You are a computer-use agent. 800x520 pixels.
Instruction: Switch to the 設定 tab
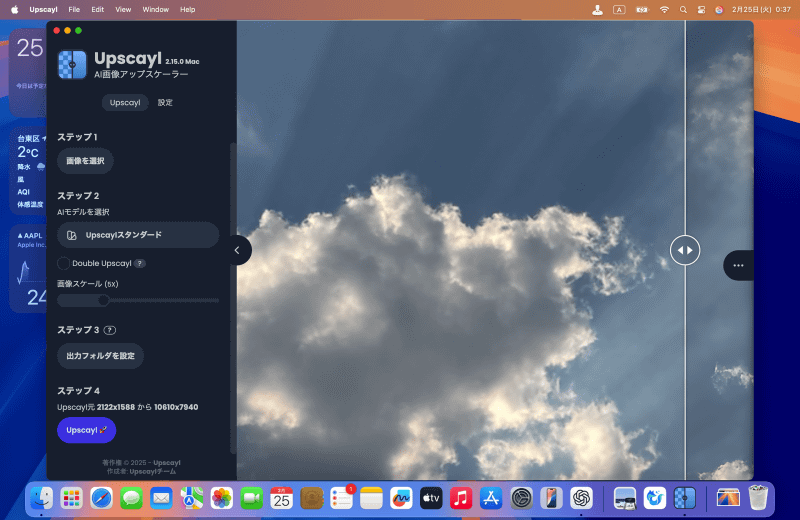click(165, 103)
